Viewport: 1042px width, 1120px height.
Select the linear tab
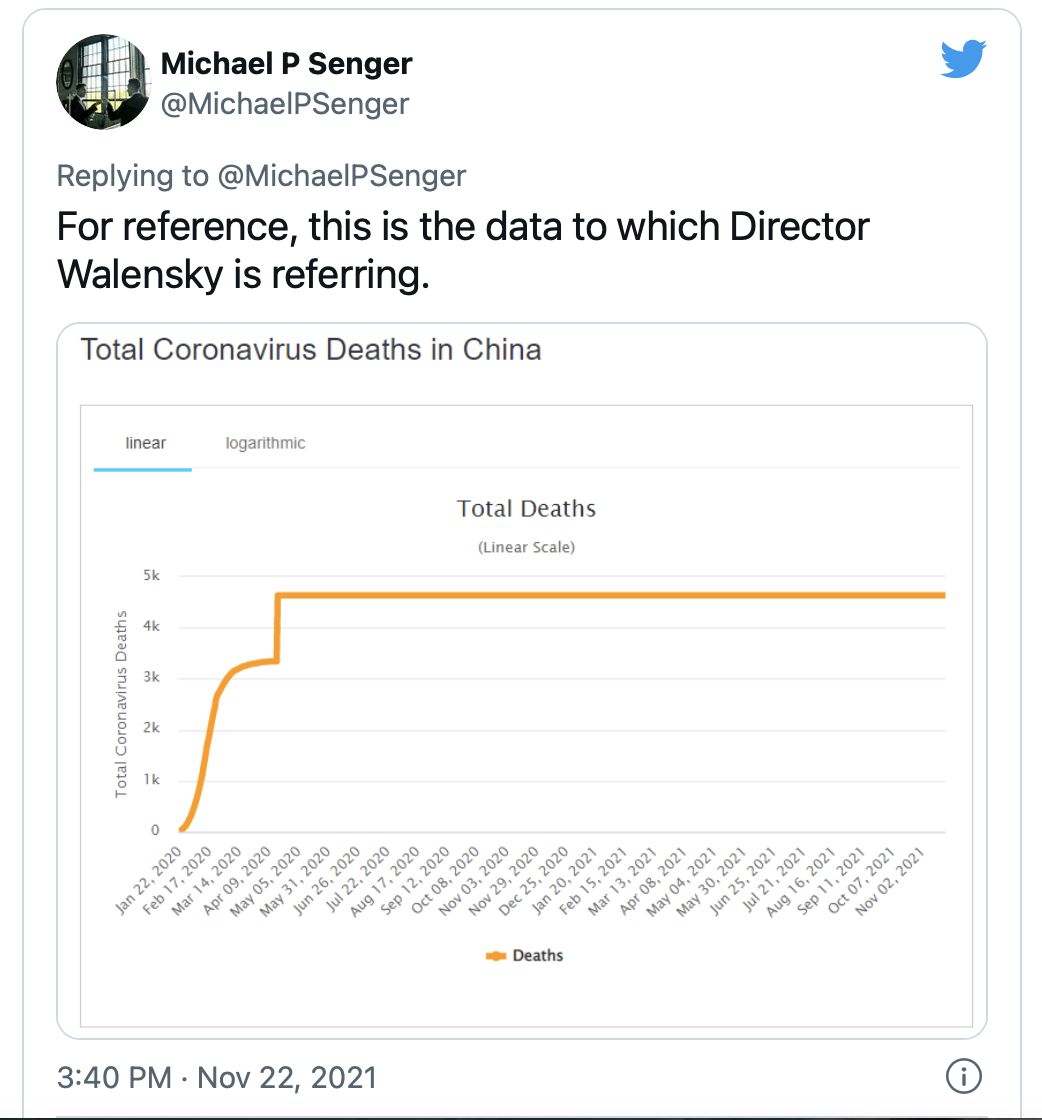coord(145,443)
